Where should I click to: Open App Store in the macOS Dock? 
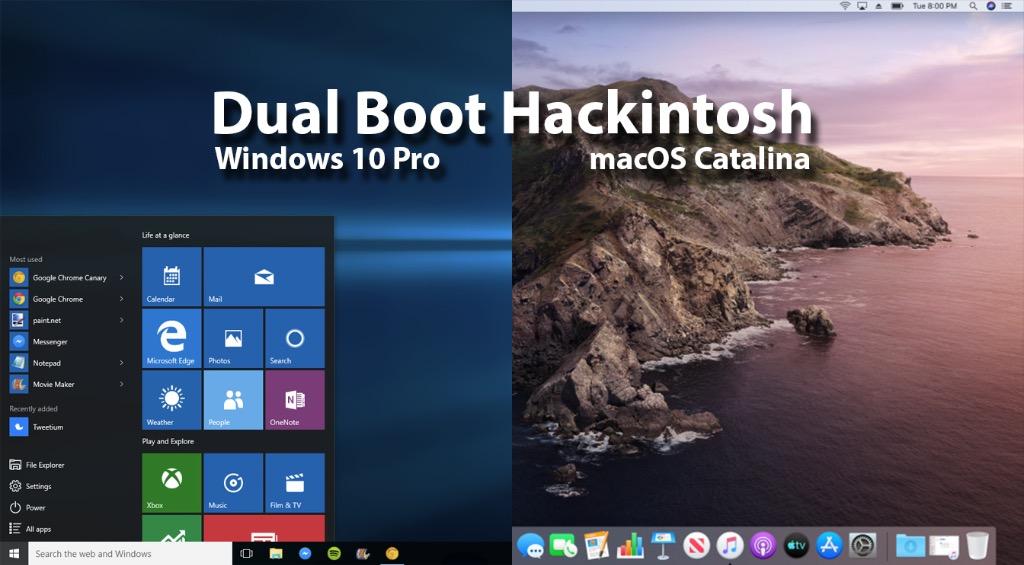(x=829, y=545)
